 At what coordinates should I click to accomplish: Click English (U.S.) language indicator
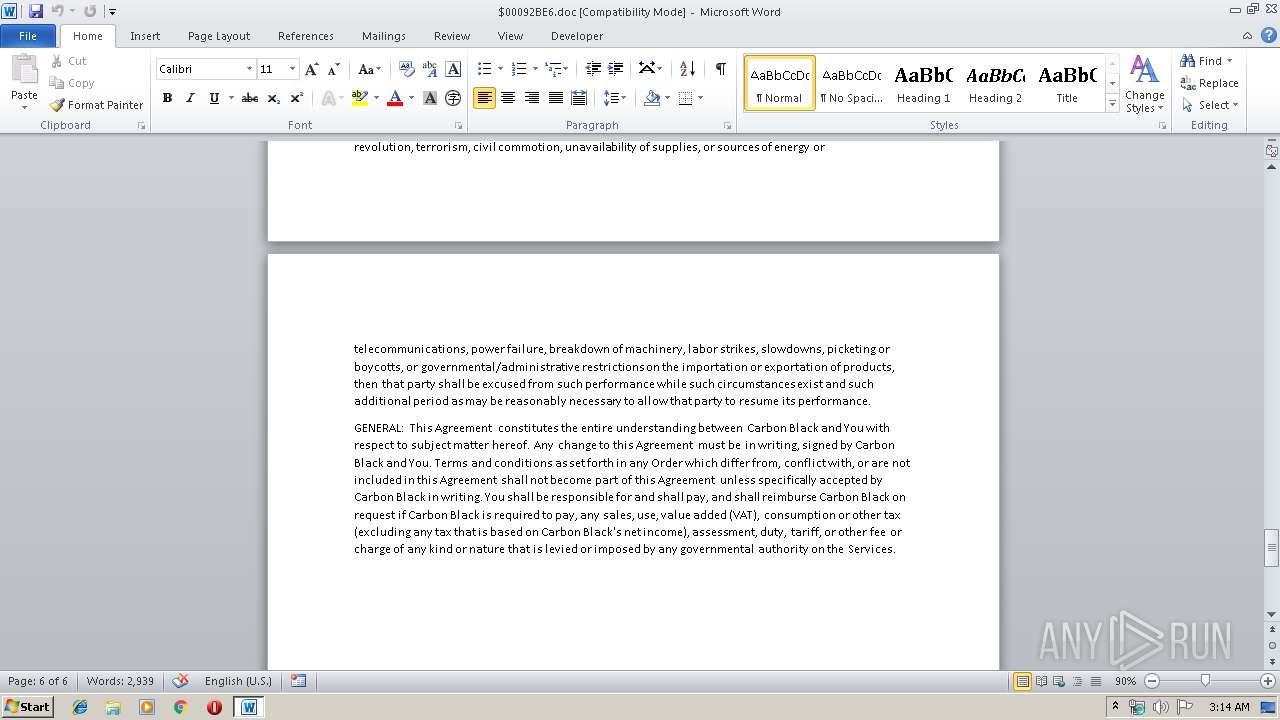coord(238,681)
